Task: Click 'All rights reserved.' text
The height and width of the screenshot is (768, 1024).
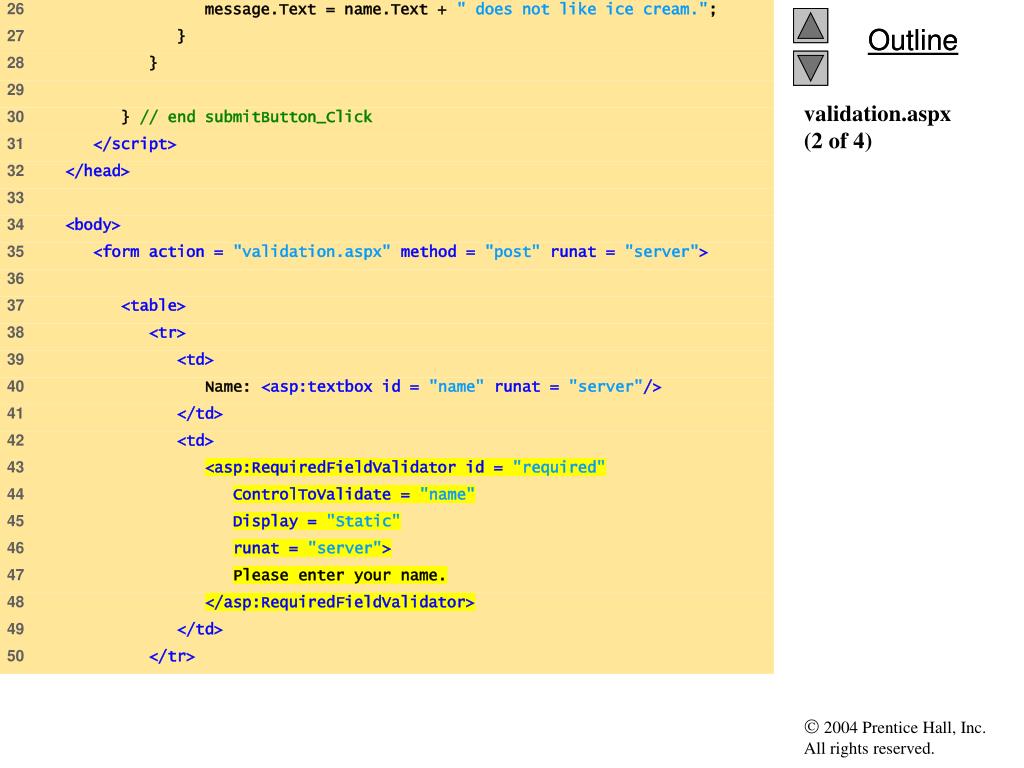Action: tap(869, 748)
